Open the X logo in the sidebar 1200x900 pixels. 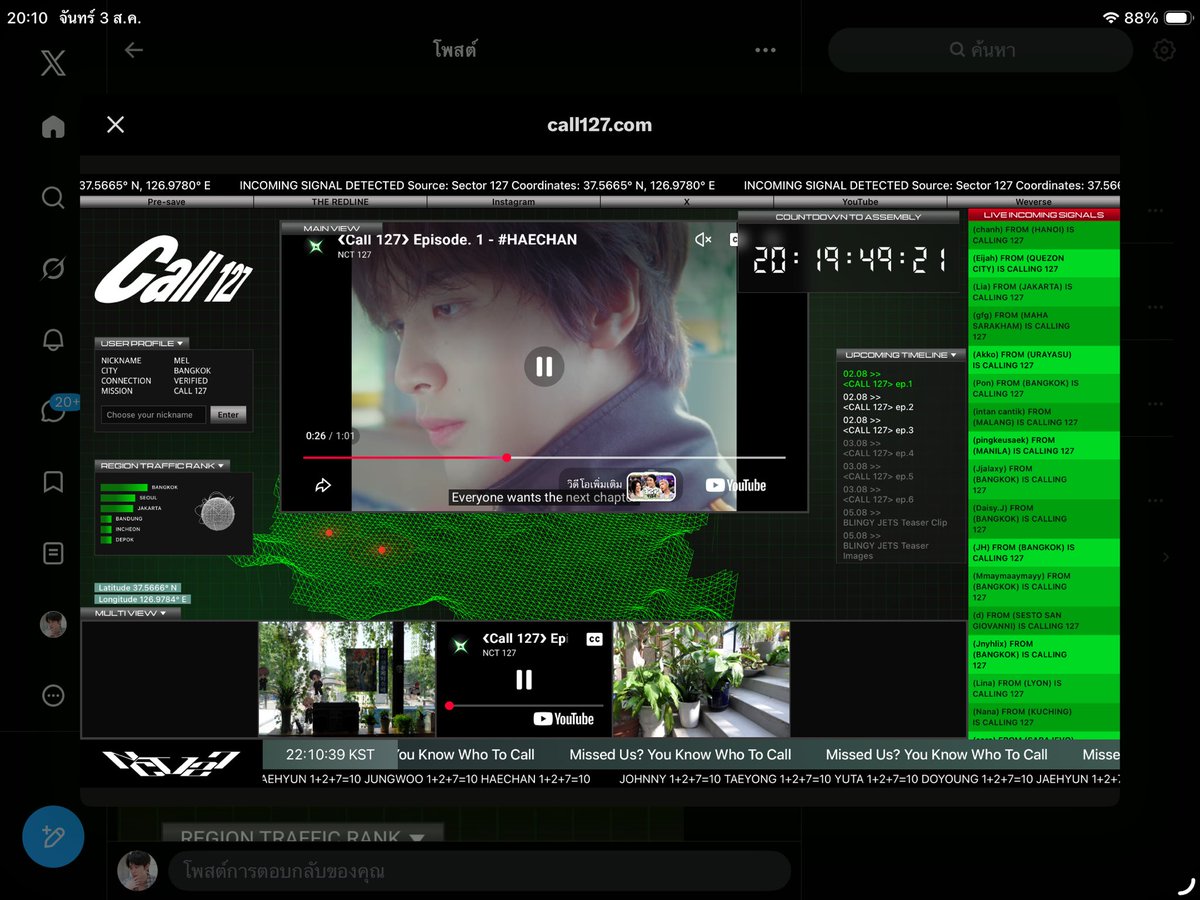click(x=53, y=63)
